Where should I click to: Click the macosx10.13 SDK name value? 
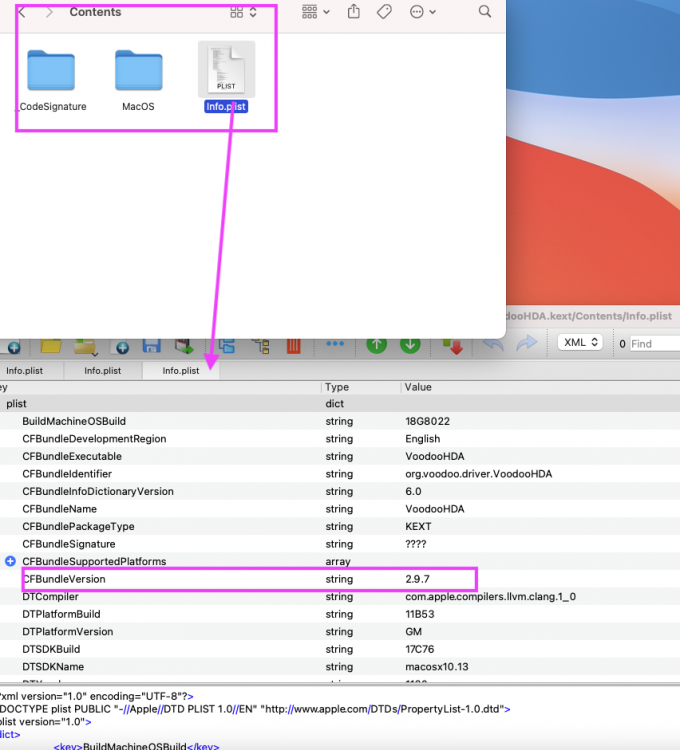point(437,667)
